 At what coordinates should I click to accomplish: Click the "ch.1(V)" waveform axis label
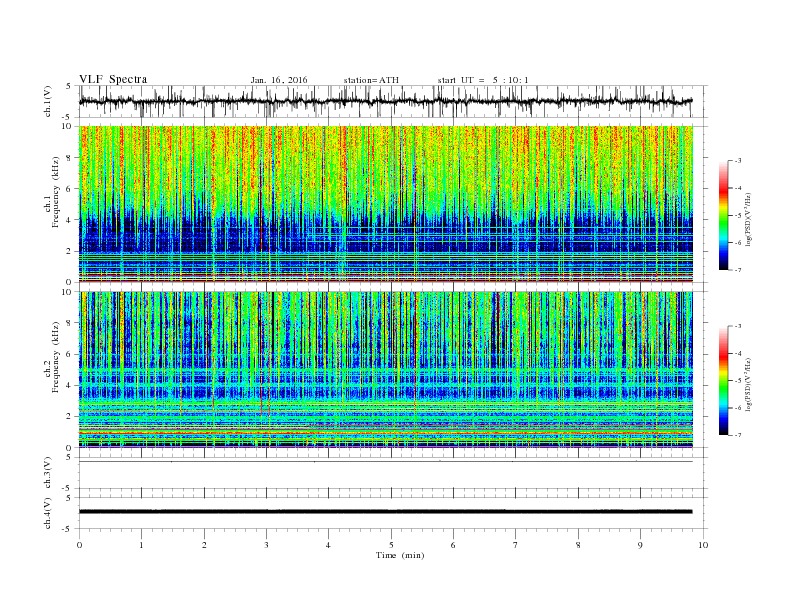point(48,101)
